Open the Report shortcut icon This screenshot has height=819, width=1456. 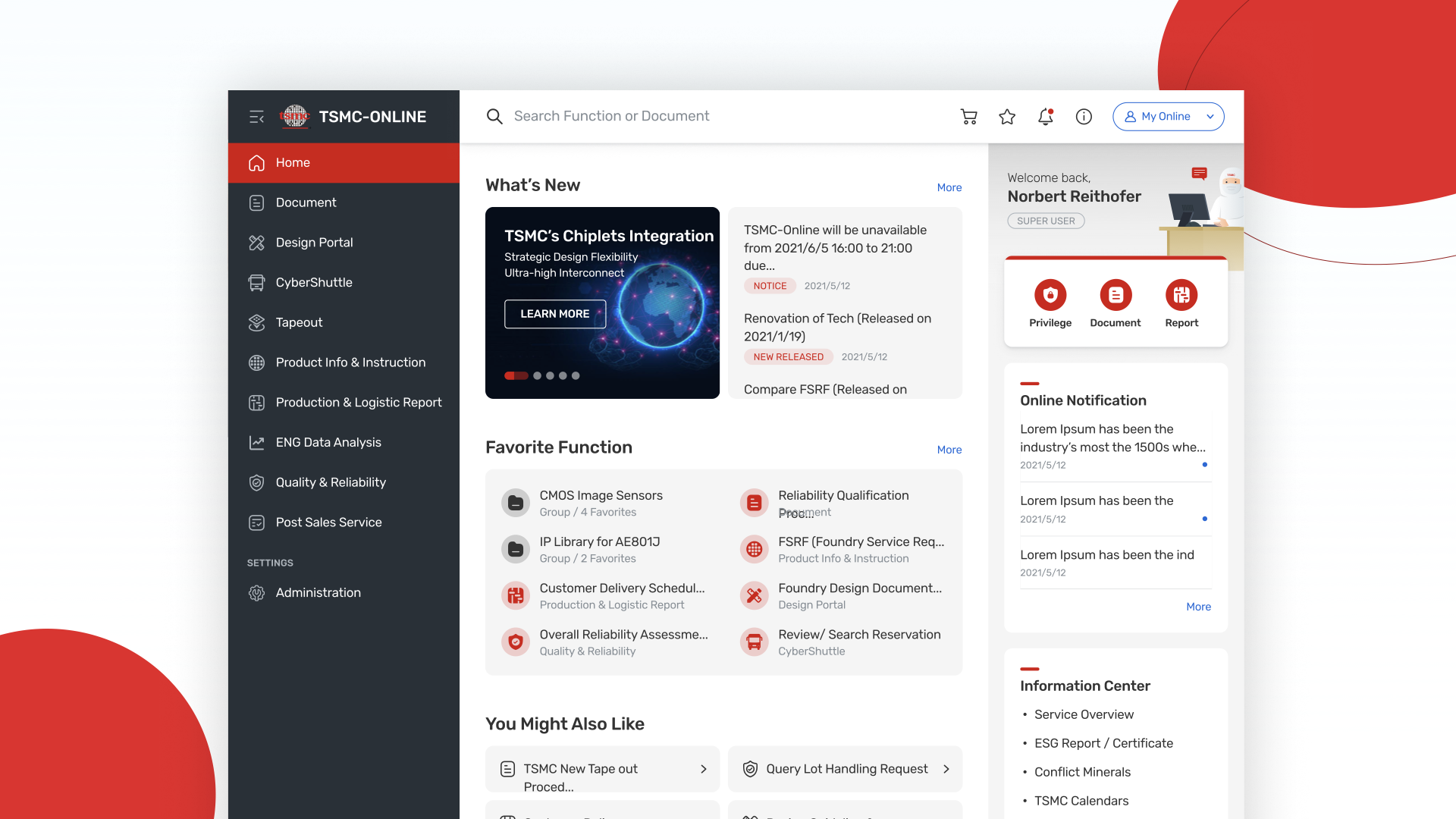1181,295
